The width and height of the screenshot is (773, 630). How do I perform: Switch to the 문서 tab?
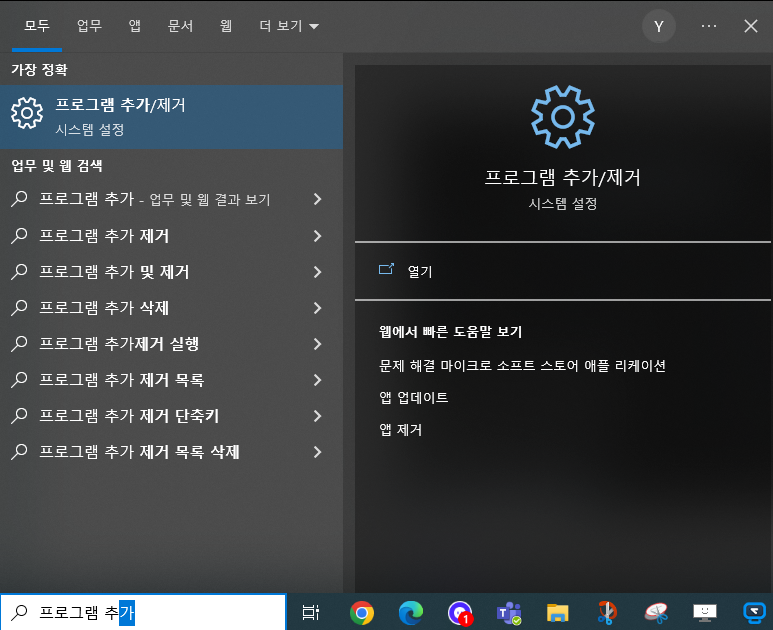[x=180, y=26]
